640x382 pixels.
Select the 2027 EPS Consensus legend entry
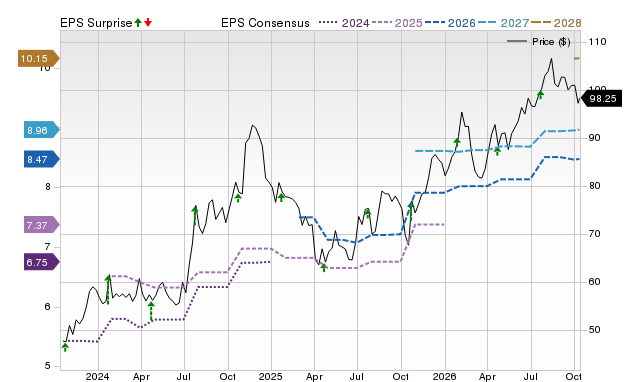coord(503,23)
